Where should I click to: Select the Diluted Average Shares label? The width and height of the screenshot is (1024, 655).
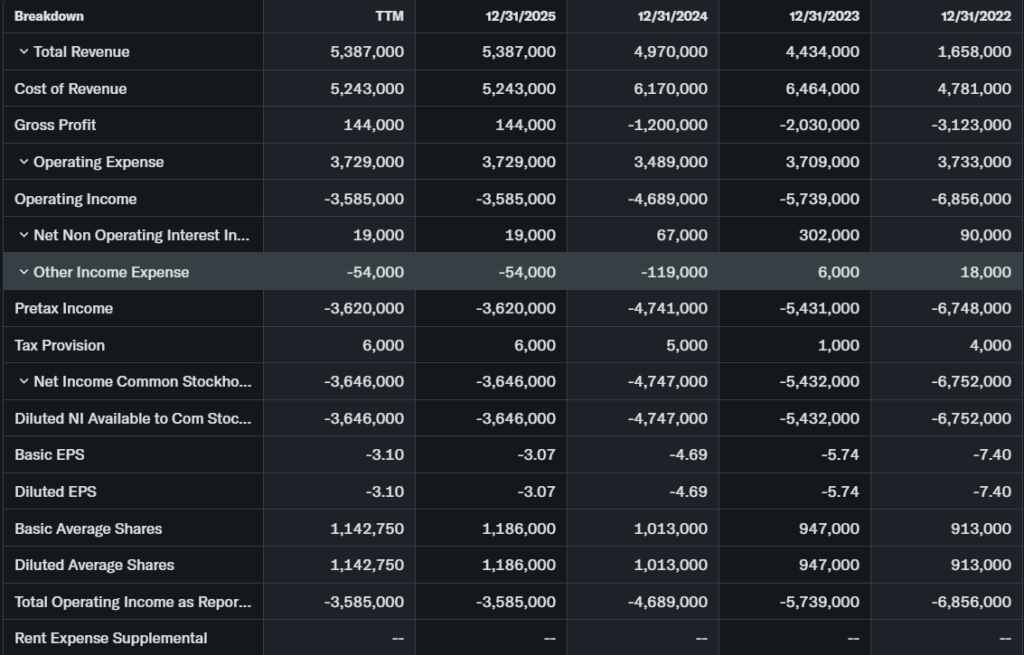tap(94, 565)
